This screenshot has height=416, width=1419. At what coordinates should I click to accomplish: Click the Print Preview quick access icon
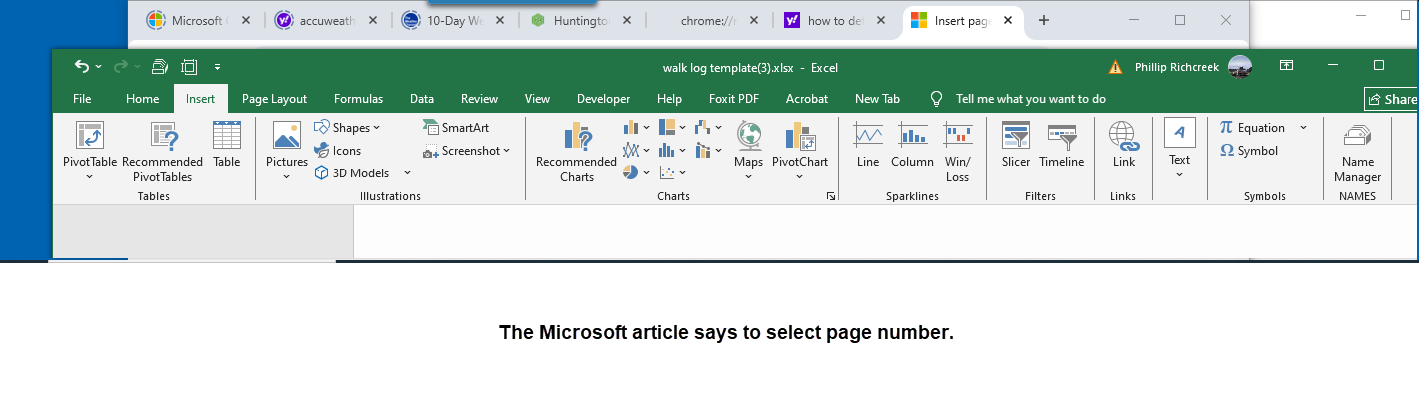(159, 67)
